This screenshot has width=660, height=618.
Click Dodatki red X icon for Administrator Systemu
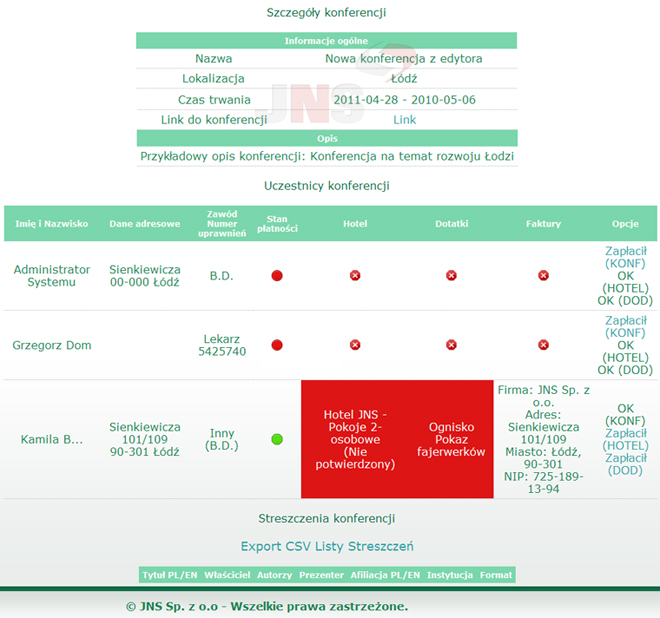pos(451,275)
